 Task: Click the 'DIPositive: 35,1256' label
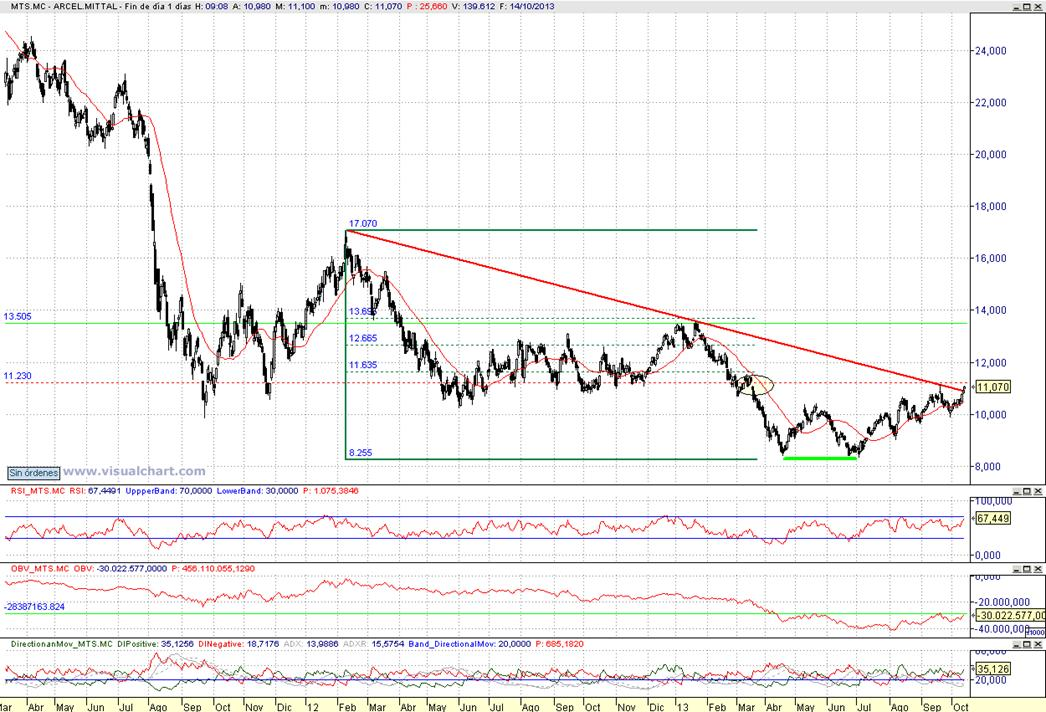tap(155, 644)
